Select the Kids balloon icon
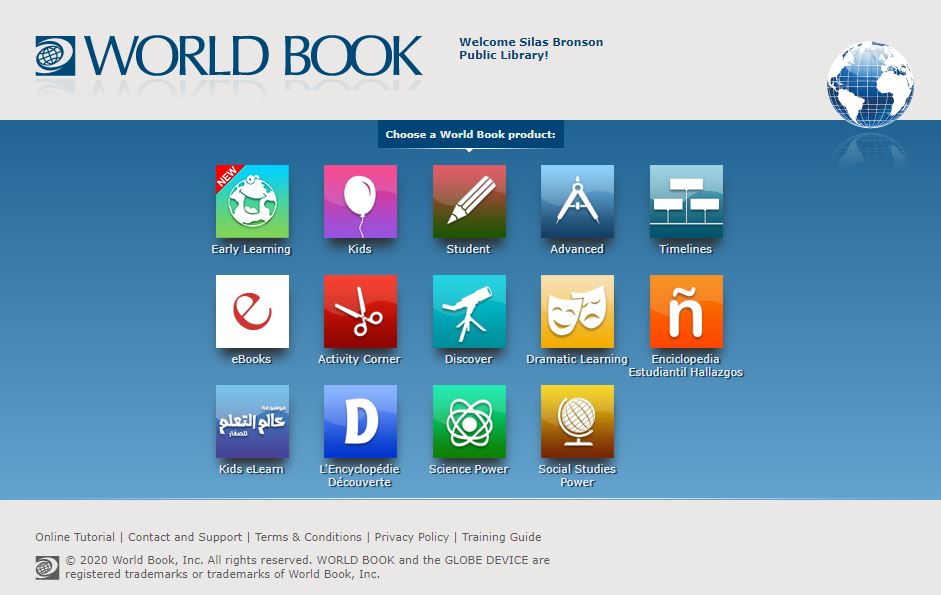 pyautogui.click(x=360, y=202)
